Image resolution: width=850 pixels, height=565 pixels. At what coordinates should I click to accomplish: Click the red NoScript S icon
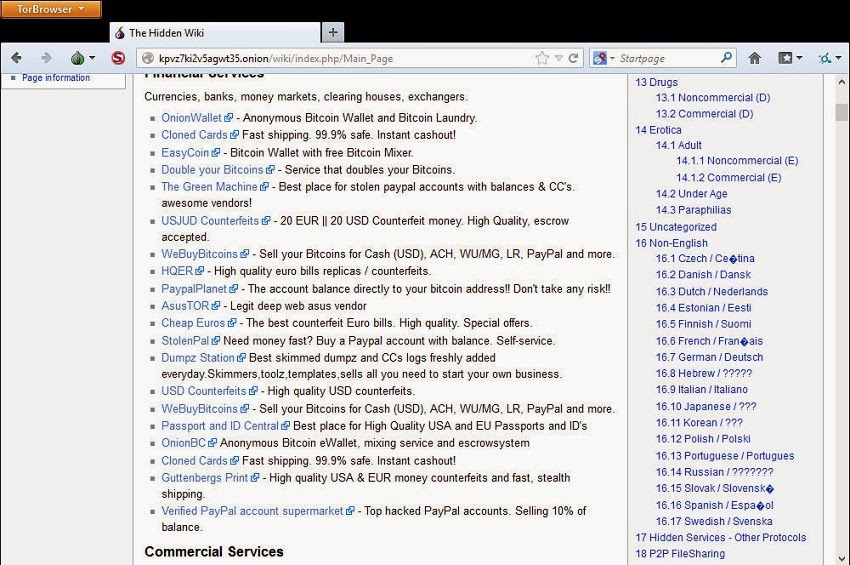[118, 58]
